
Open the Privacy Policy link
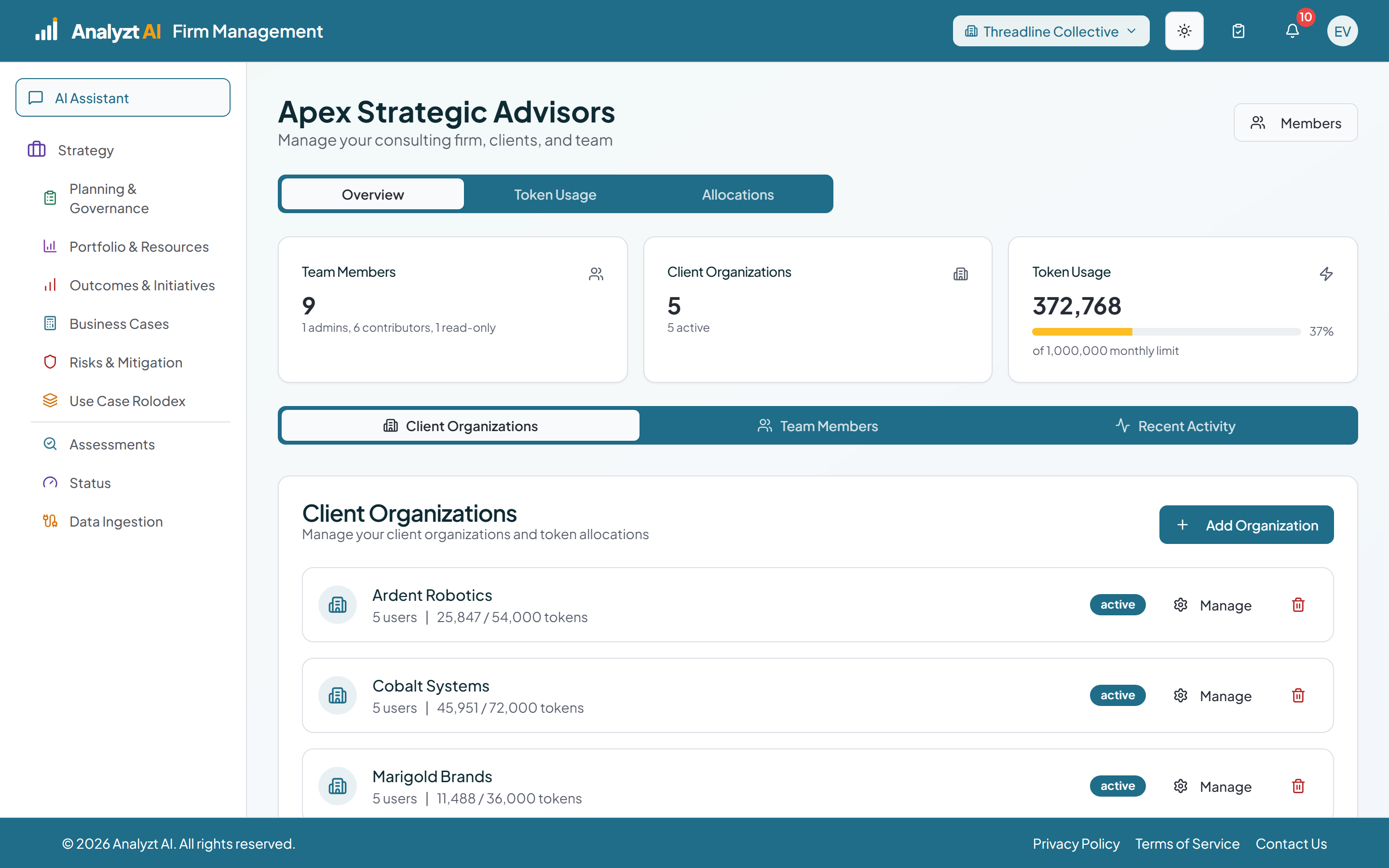tap(1076, 843)
